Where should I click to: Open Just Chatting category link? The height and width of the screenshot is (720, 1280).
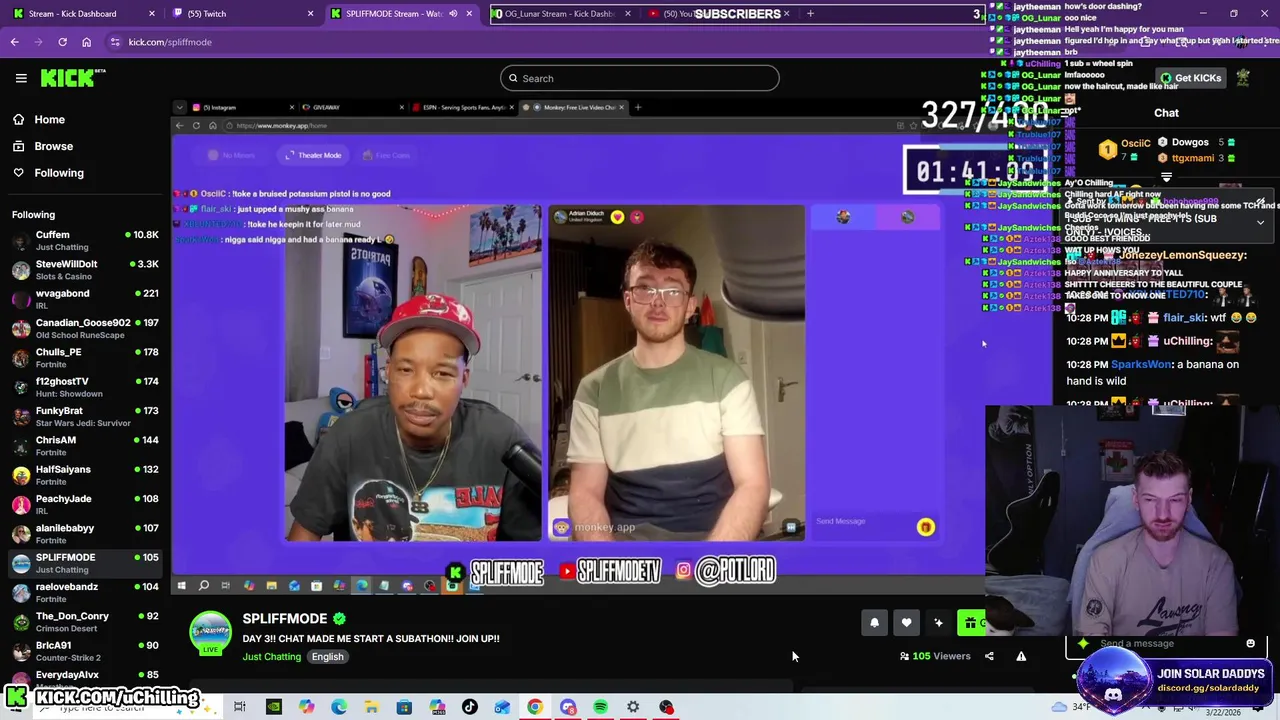[272, 657]
